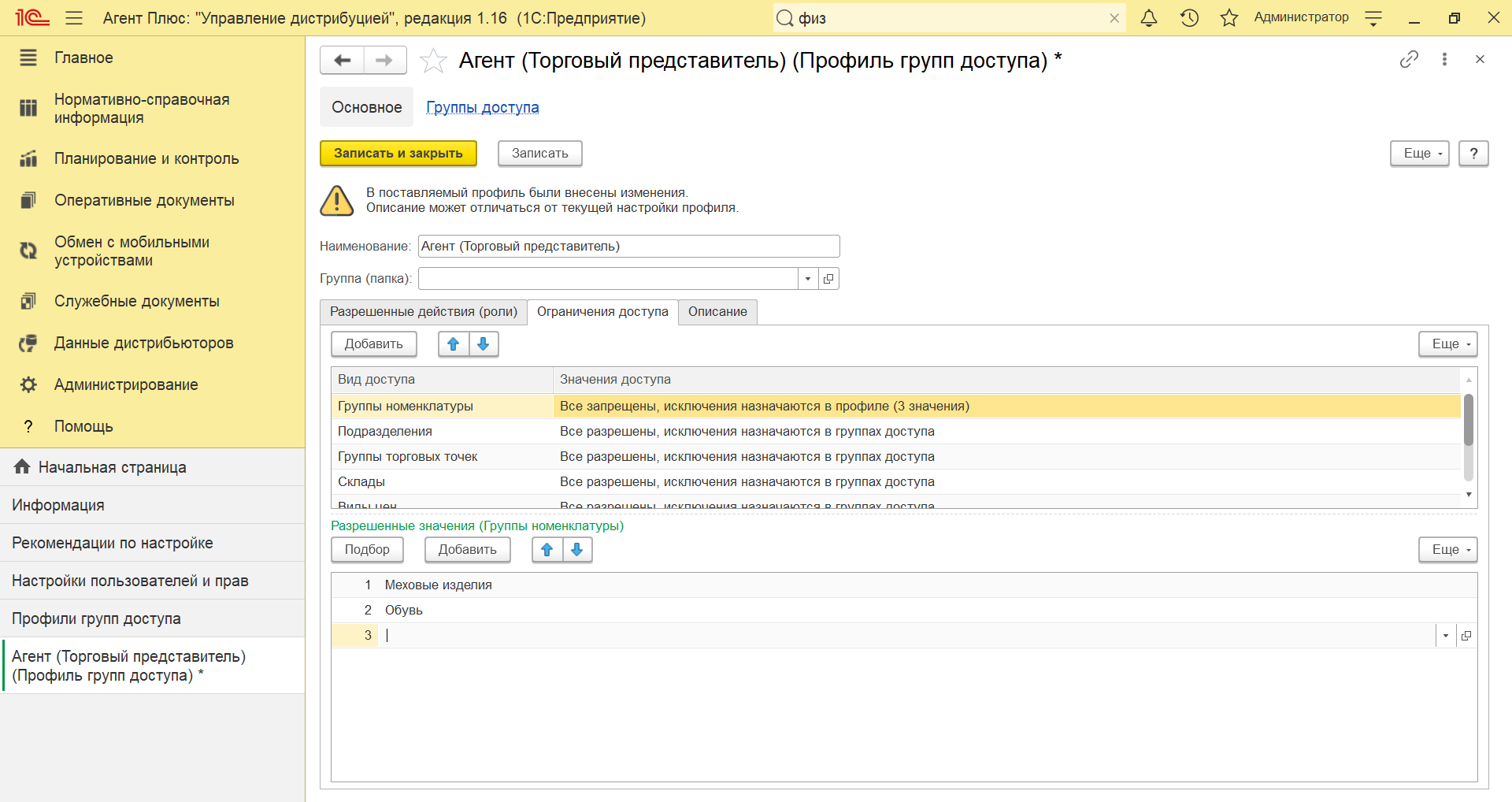Expand dropdown in row 3 value field
The width and height of the screenshot is (1512, 802).
coord(1446,636)
